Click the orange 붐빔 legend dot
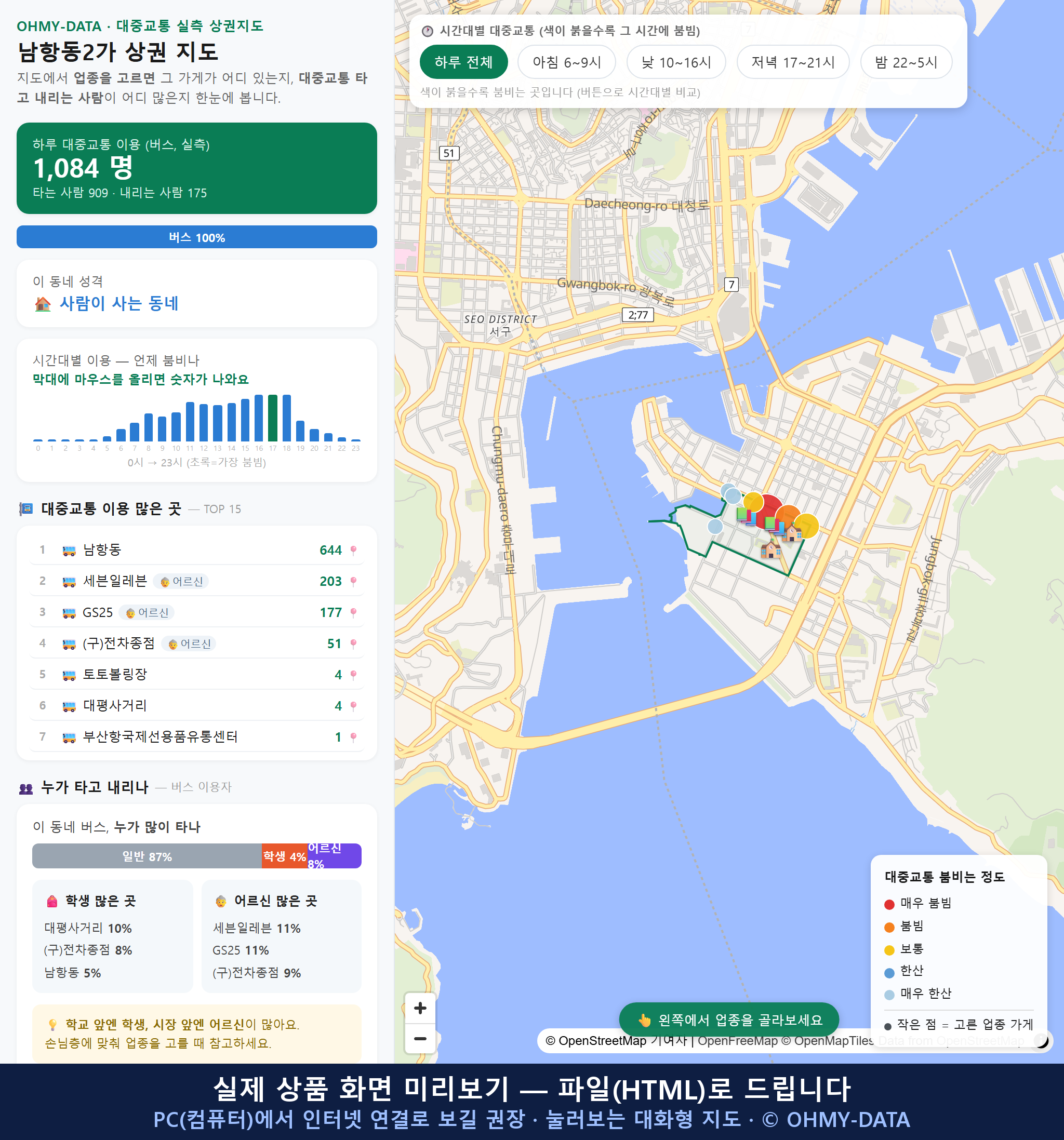Image resolution: width=1064 pixels, height=1140 pixels. click(889, 927)
